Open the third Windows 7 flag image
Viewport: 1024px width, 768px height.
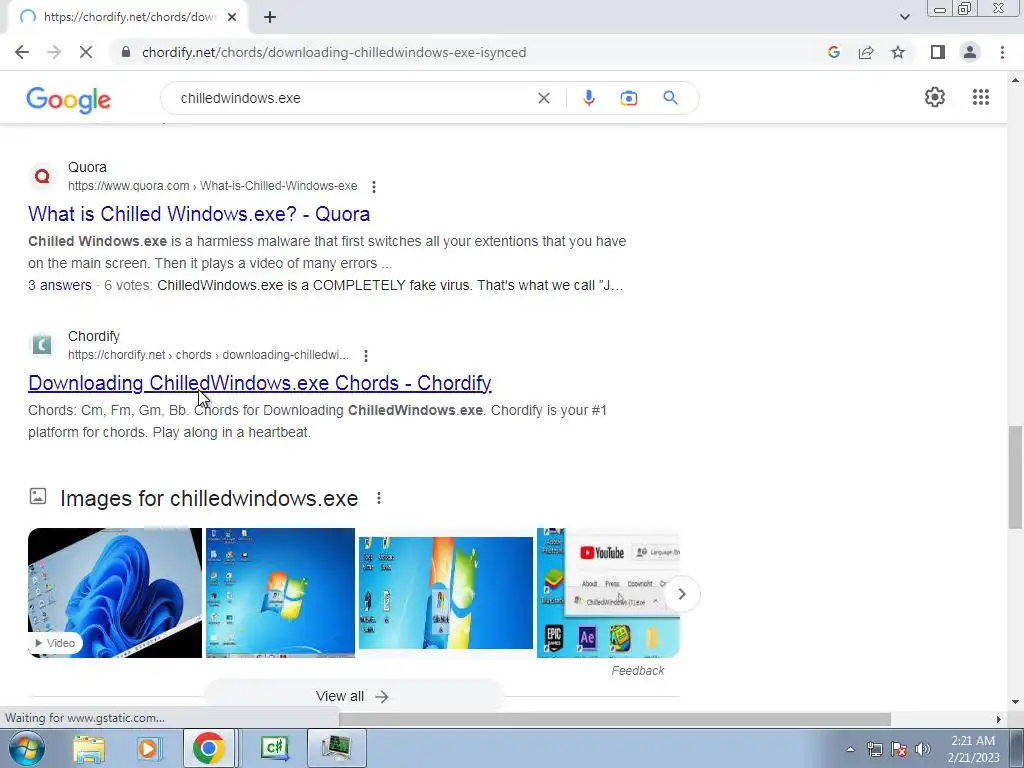coord(446,592)
